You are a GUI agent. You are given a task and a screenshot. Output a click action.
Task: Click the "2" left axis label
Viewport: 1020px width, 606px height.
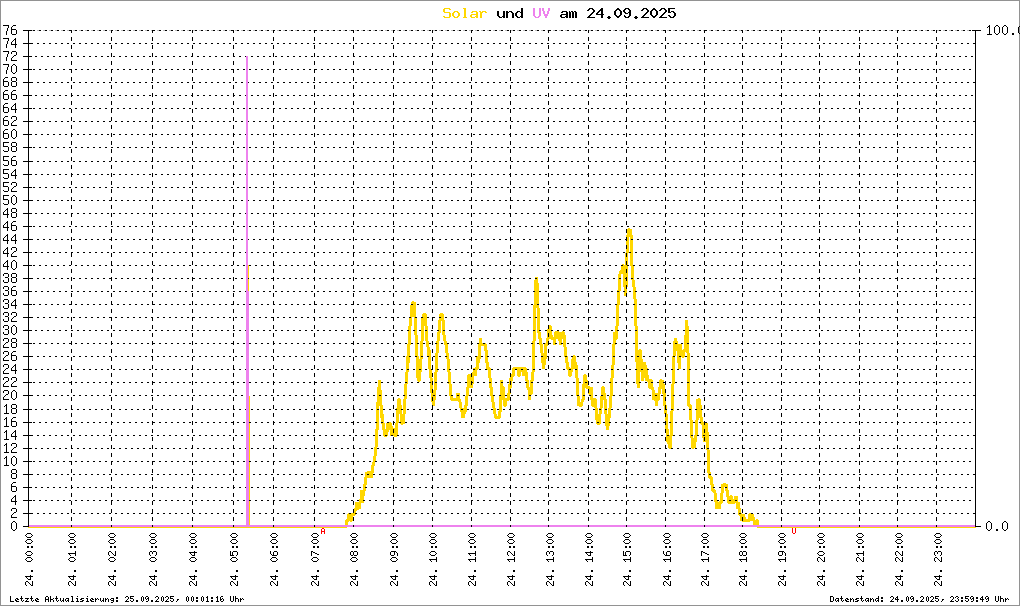coord(14,513)
